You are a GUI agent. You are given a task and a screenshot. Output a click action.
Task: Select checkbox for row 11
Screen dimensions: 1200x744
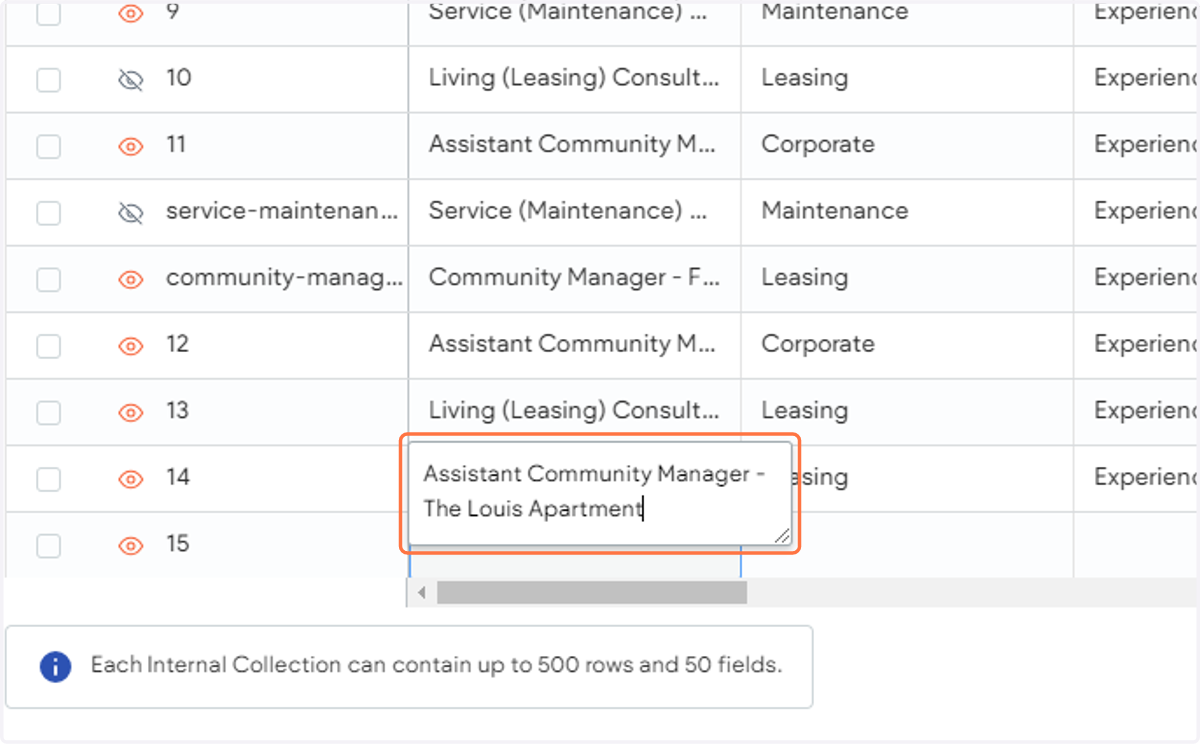49,146
